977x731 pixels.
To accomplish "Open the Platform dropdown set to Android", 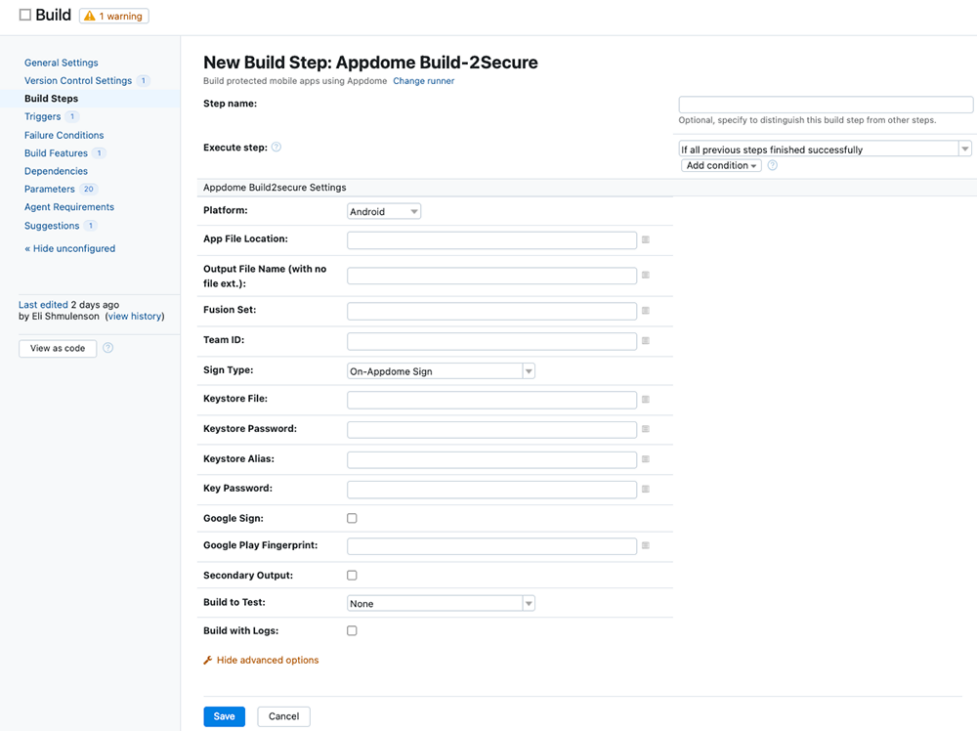I will pos(384,212).
